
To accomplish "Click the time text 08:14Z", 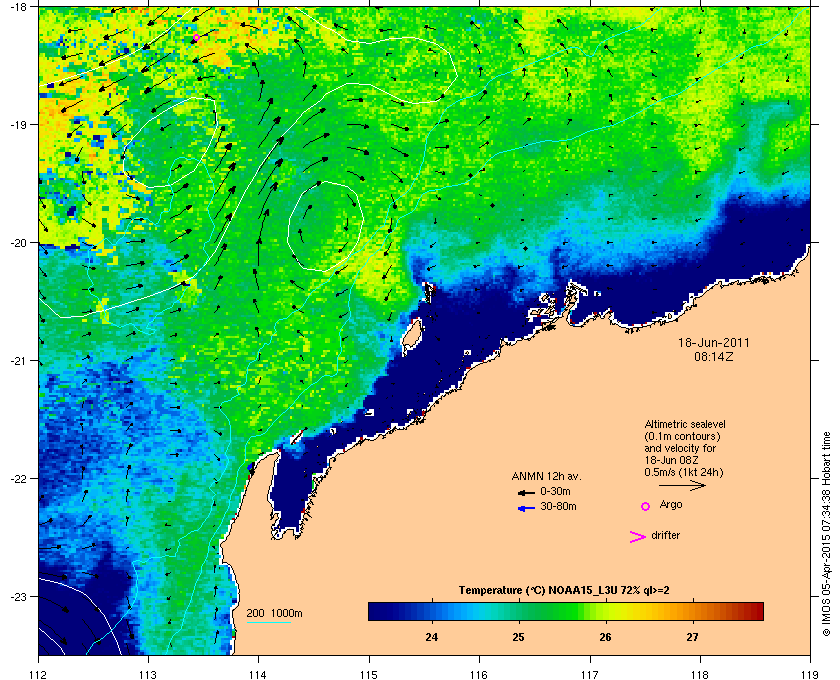I will tap(714, 356).
